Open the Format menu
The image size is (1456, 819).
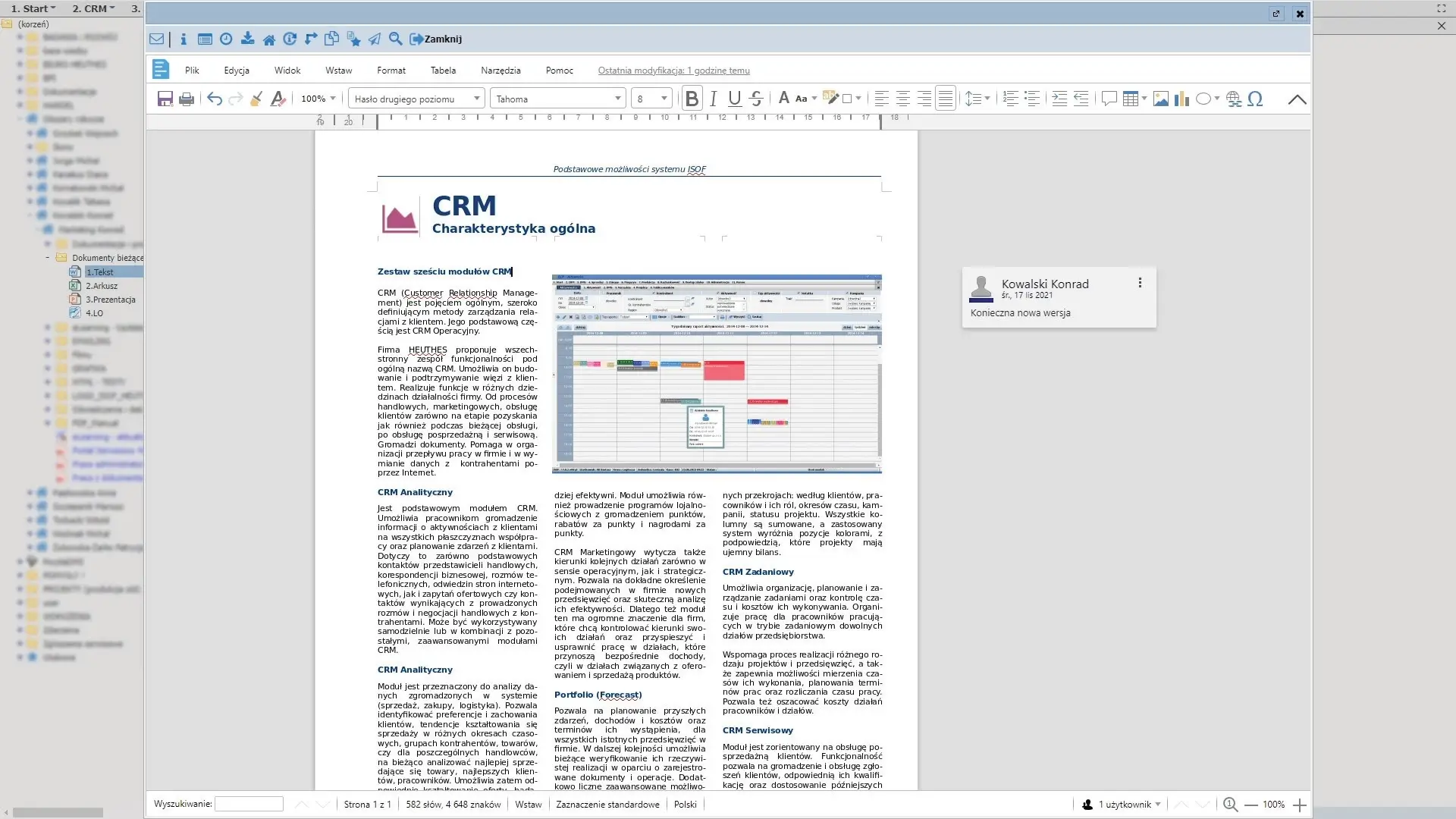pyautogui.click(x=391, y=71)
